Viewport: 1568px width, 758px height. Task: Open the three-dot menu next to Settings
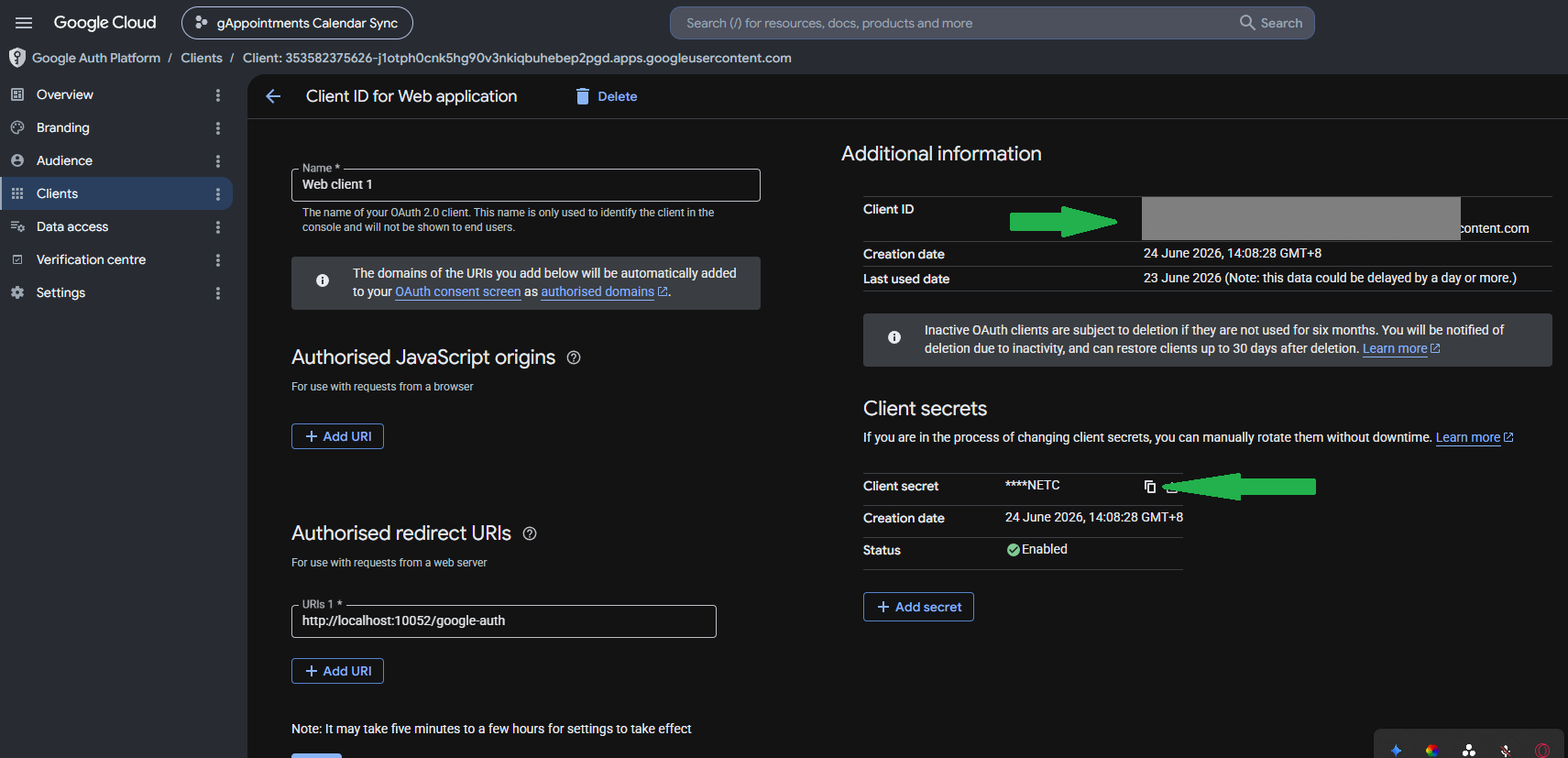pyautogui.click(x=218, y=293)
